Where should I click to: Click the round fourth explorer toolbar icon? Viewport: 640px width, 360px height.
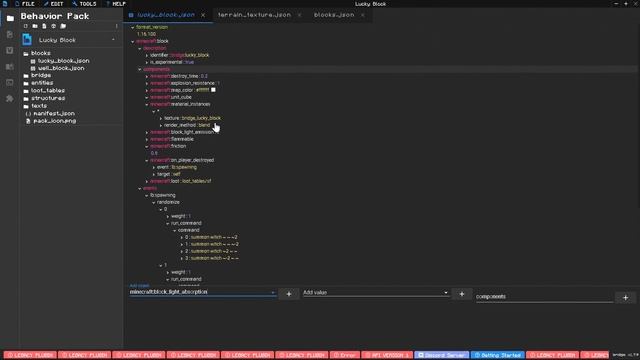point(53,26)
